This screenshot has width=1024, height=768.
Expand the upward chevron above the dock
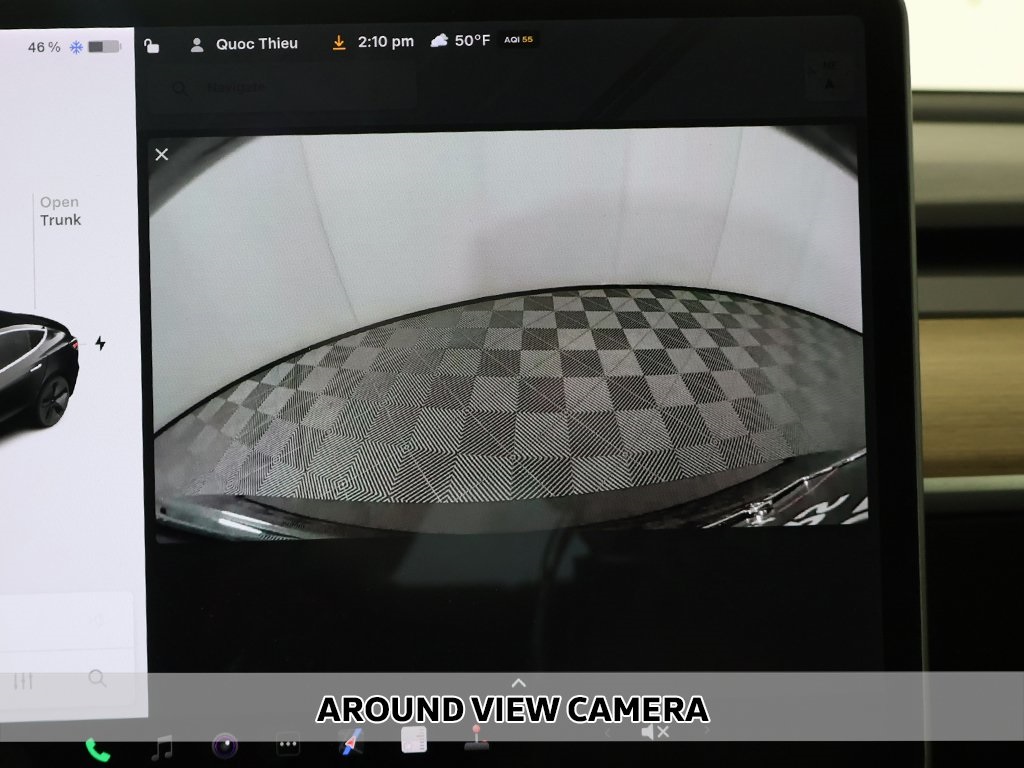517,683
